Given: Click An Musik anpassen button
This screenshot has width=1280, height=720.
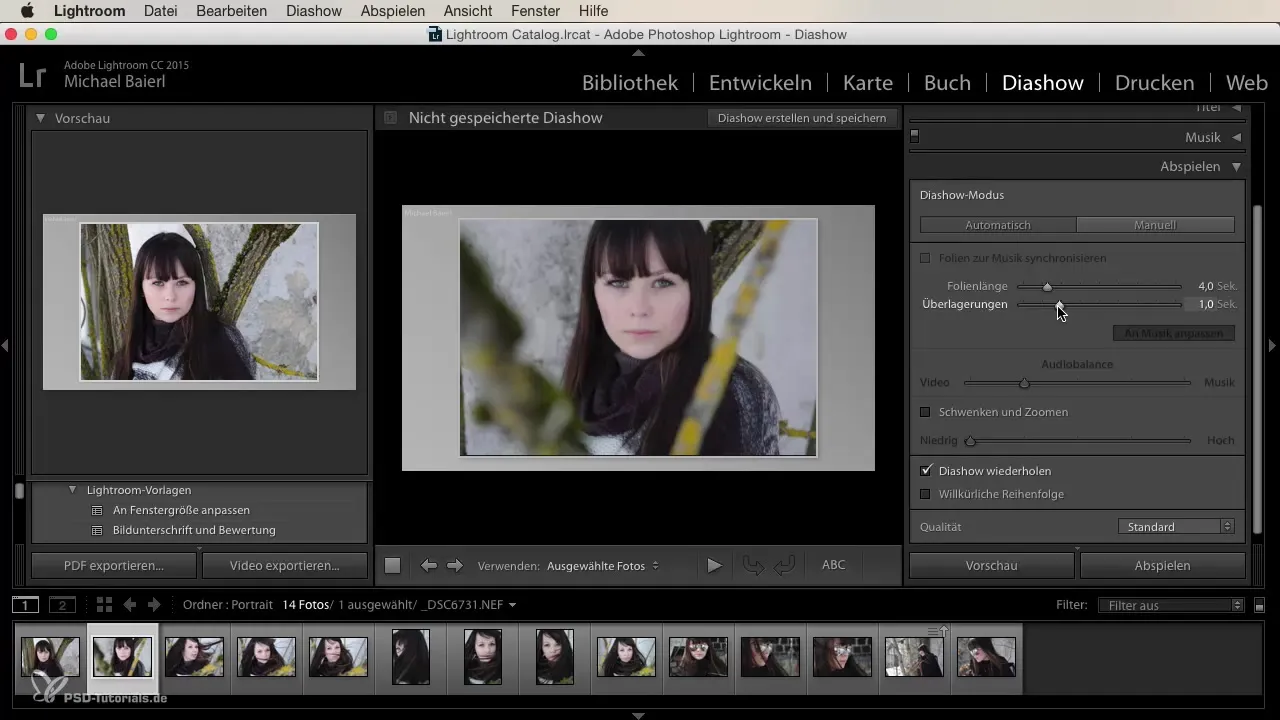Looking at the screenshot, I should [1174, 333].
